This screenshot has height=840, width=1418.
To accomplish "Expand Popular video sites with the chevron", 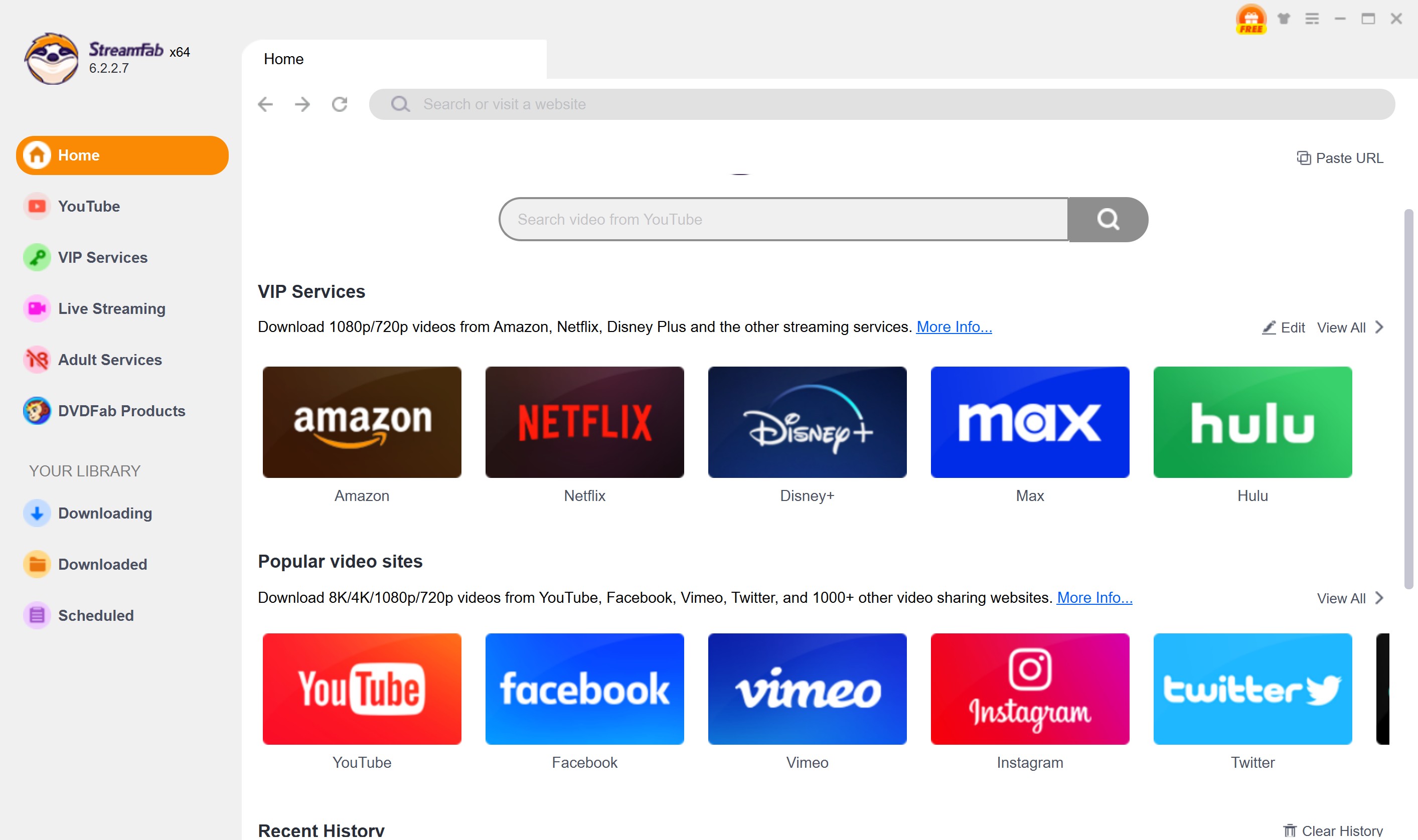I will [1379, 598].
